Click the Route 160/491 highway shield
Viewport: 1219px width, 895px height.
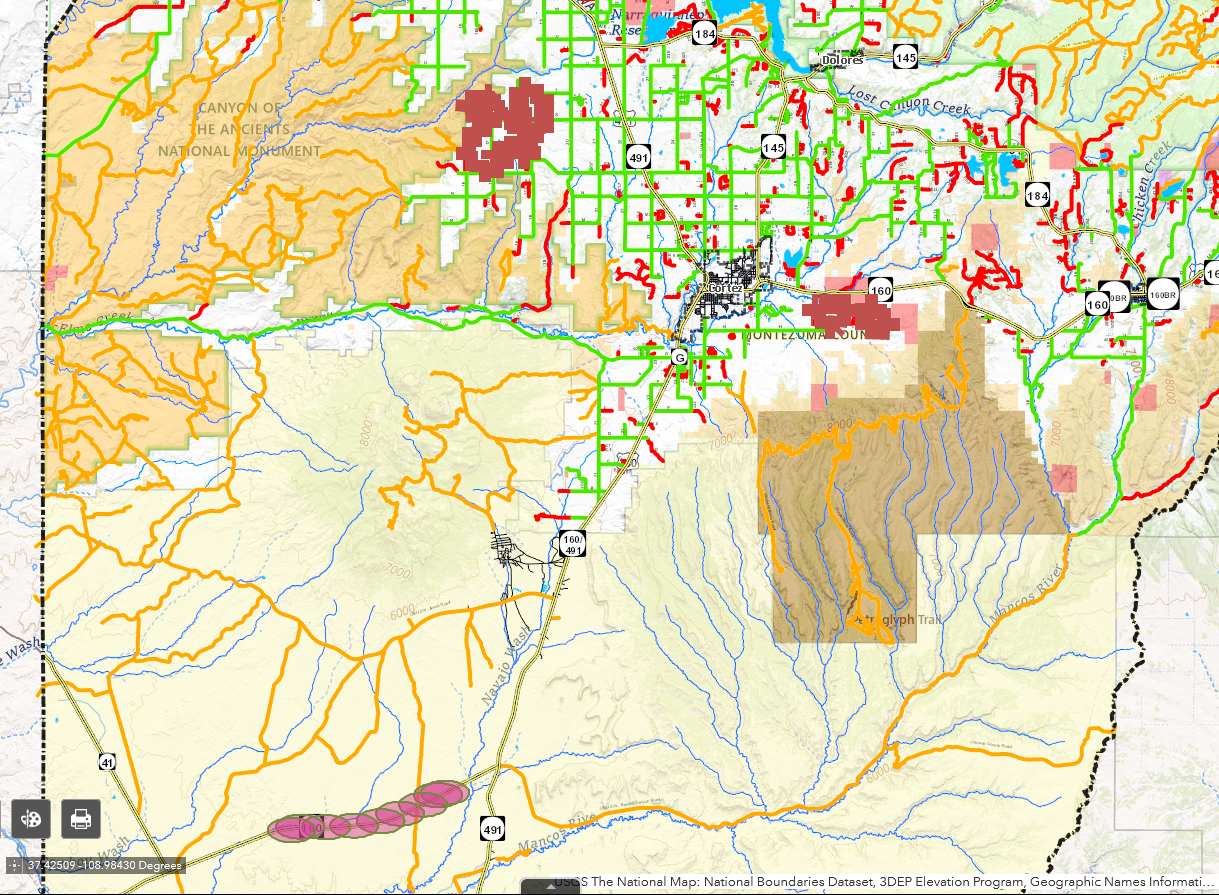[573, 543]
